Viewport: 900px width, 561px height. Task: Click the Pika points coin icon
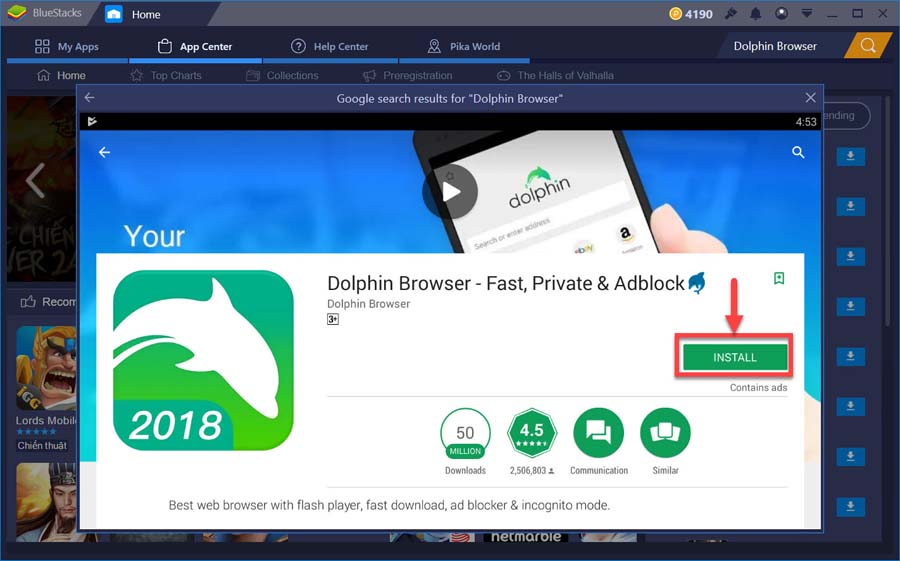pyautogui.click(x=676, y=13)
